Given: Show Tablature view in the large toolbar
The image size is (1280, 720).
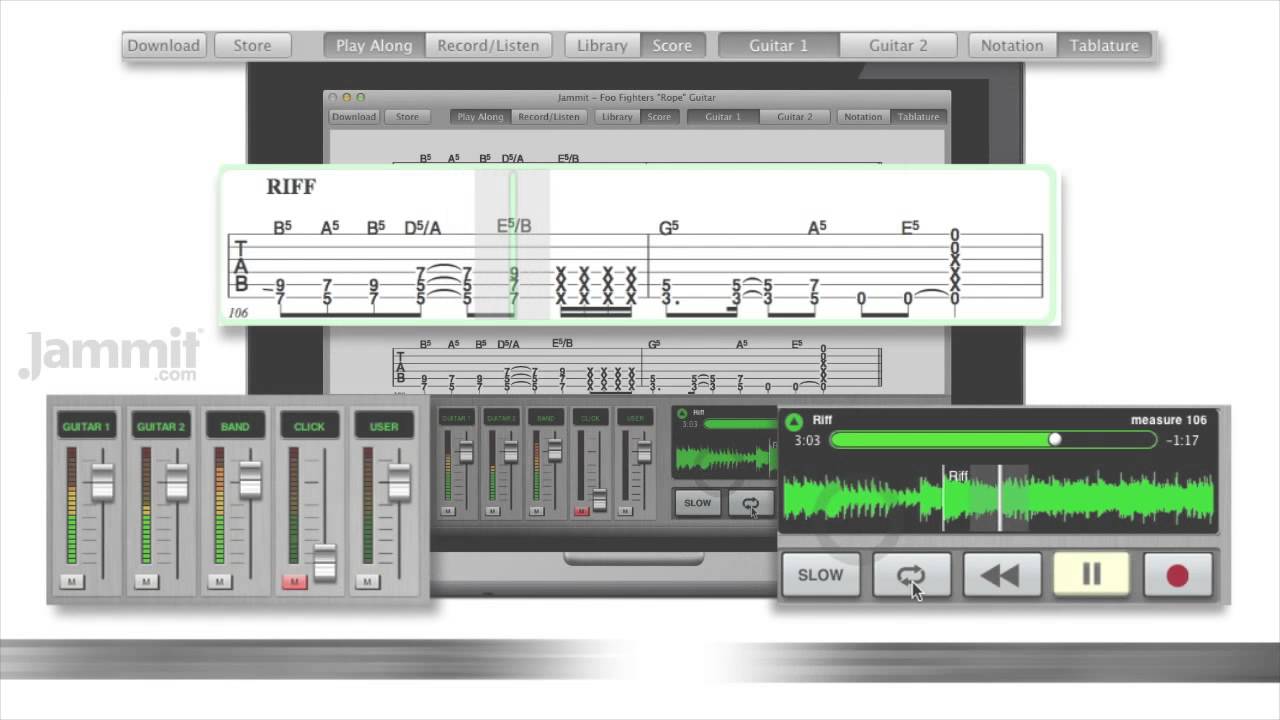Looking at the screenshot, I should point(1104,45).
